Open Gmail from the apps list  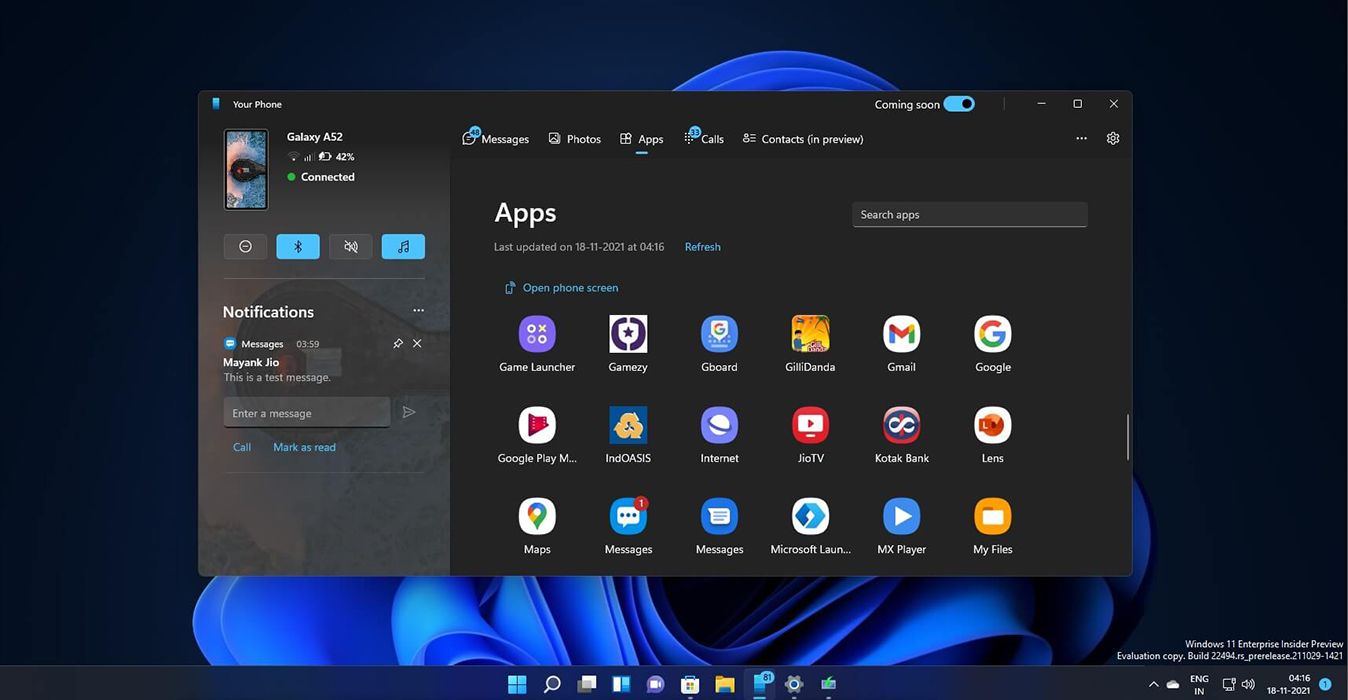(900, 333)
